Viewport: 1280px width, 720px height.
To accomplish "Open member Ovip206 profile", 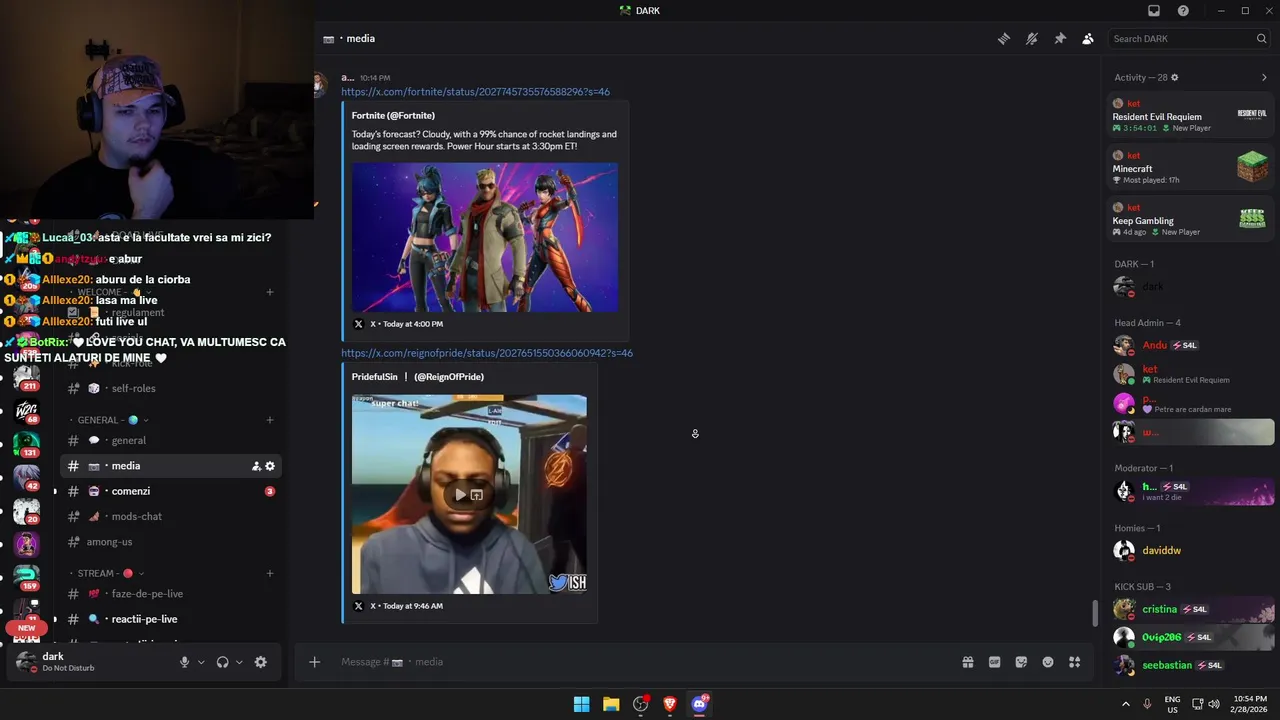I will [1190, 637].
